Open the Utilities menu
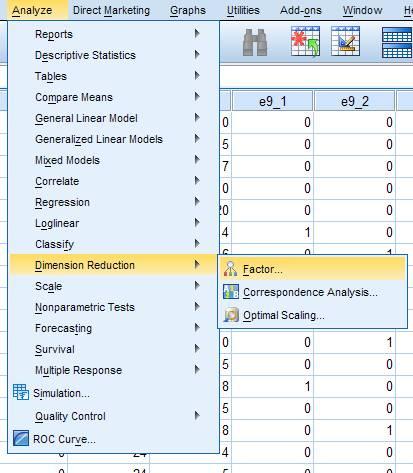 [243, 10]
